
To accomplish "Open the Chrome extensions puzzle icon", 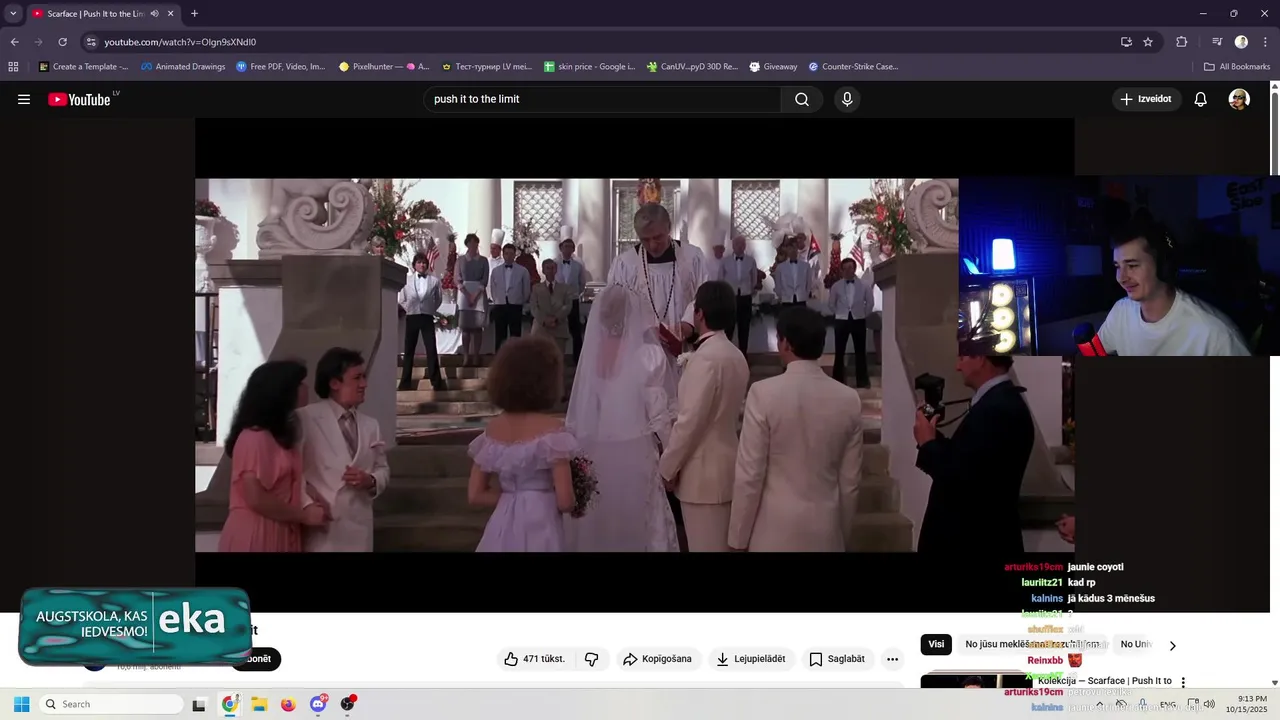I will tap(1181, 42).
